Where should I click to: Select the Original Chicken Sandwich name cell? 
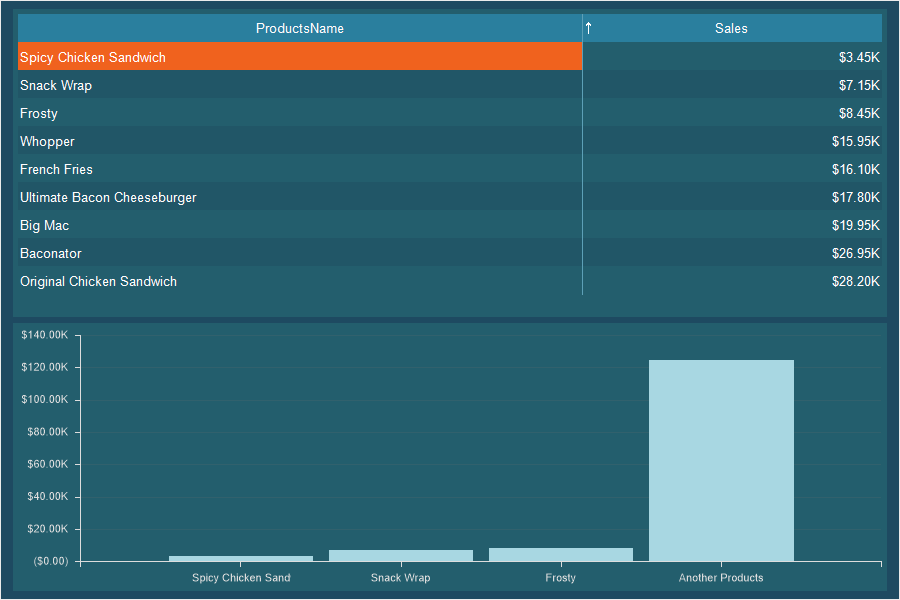pyautogui.click(x=98, y=281)
